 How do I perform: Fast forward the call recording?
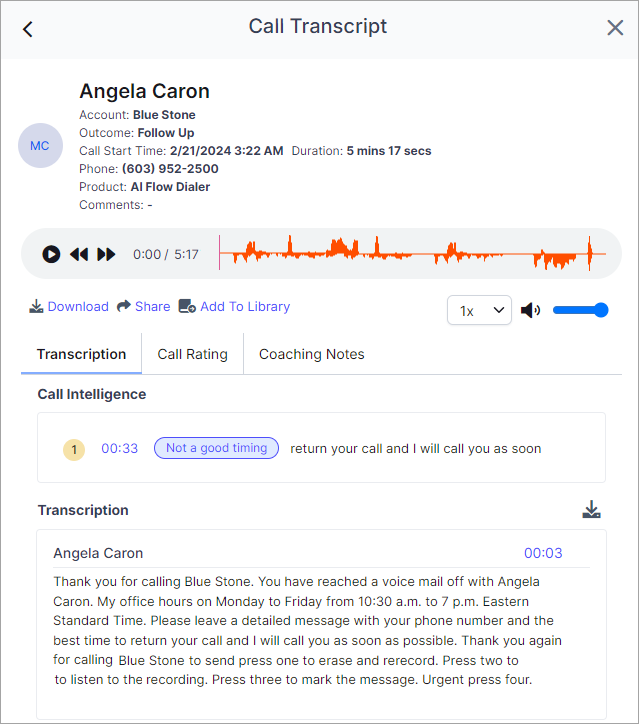pos(106,254)
